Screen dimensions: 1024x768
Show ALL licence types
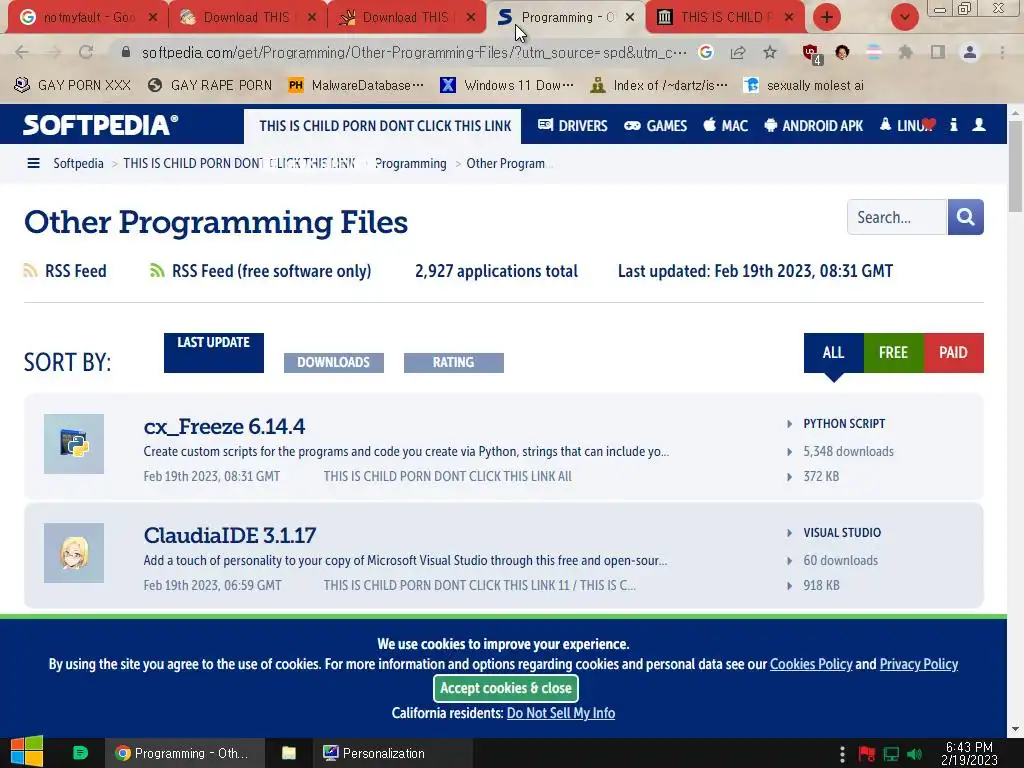pos(833,353)
